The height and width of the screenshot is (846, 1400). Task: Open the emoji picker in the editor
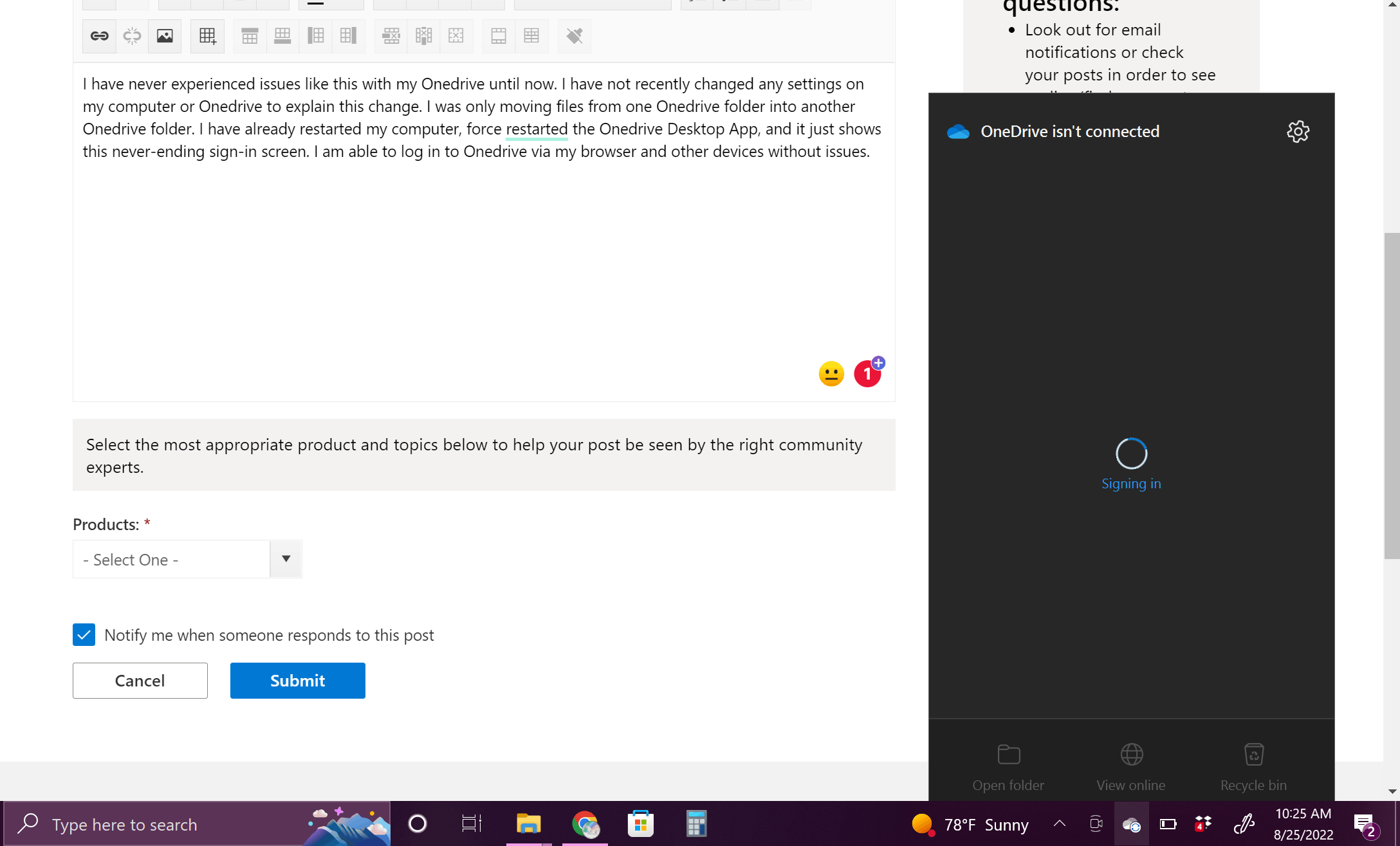[831, 374]
